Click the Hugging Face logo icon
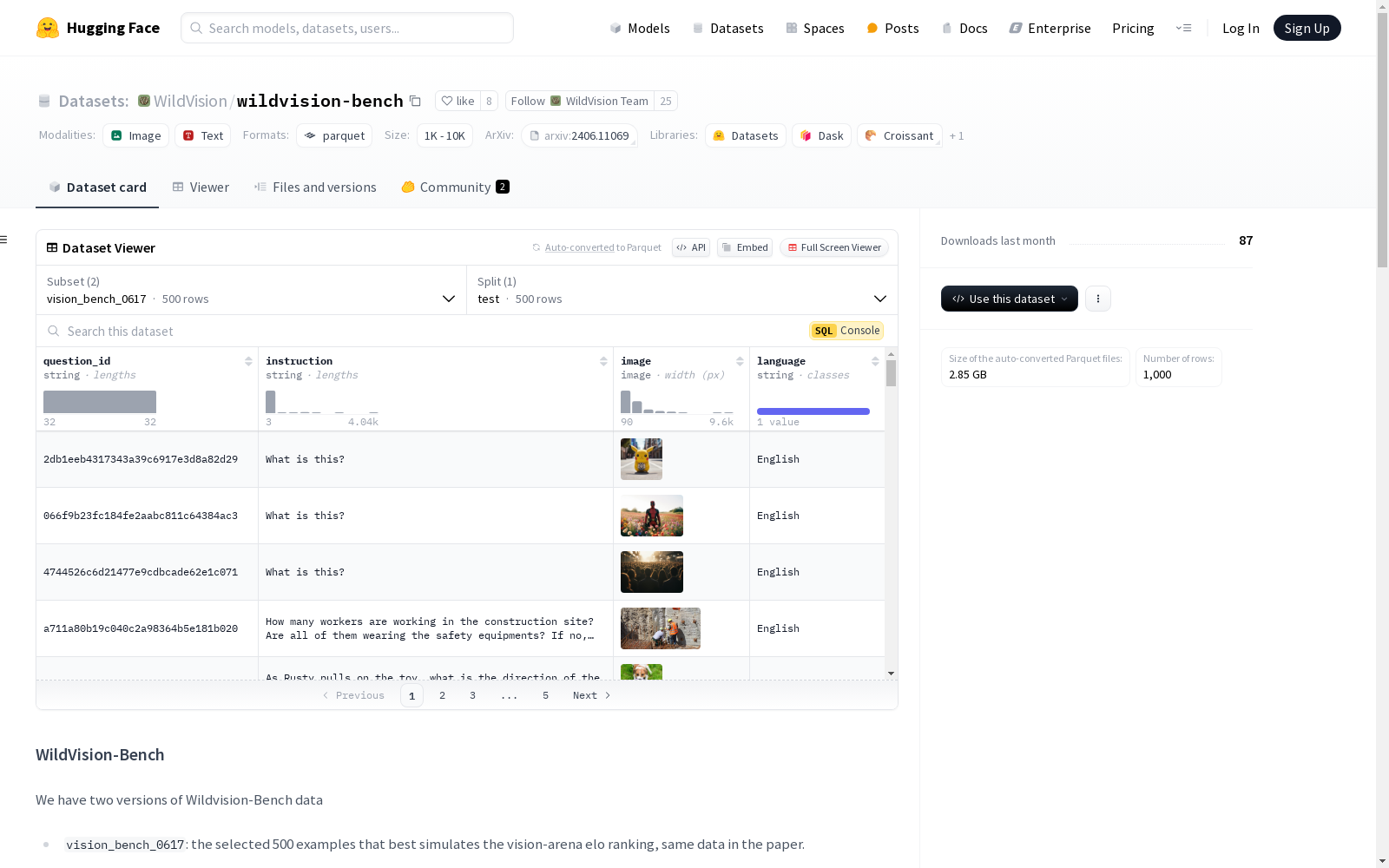This screenshot has height=868, width=1389. click(x=48, y=28)
